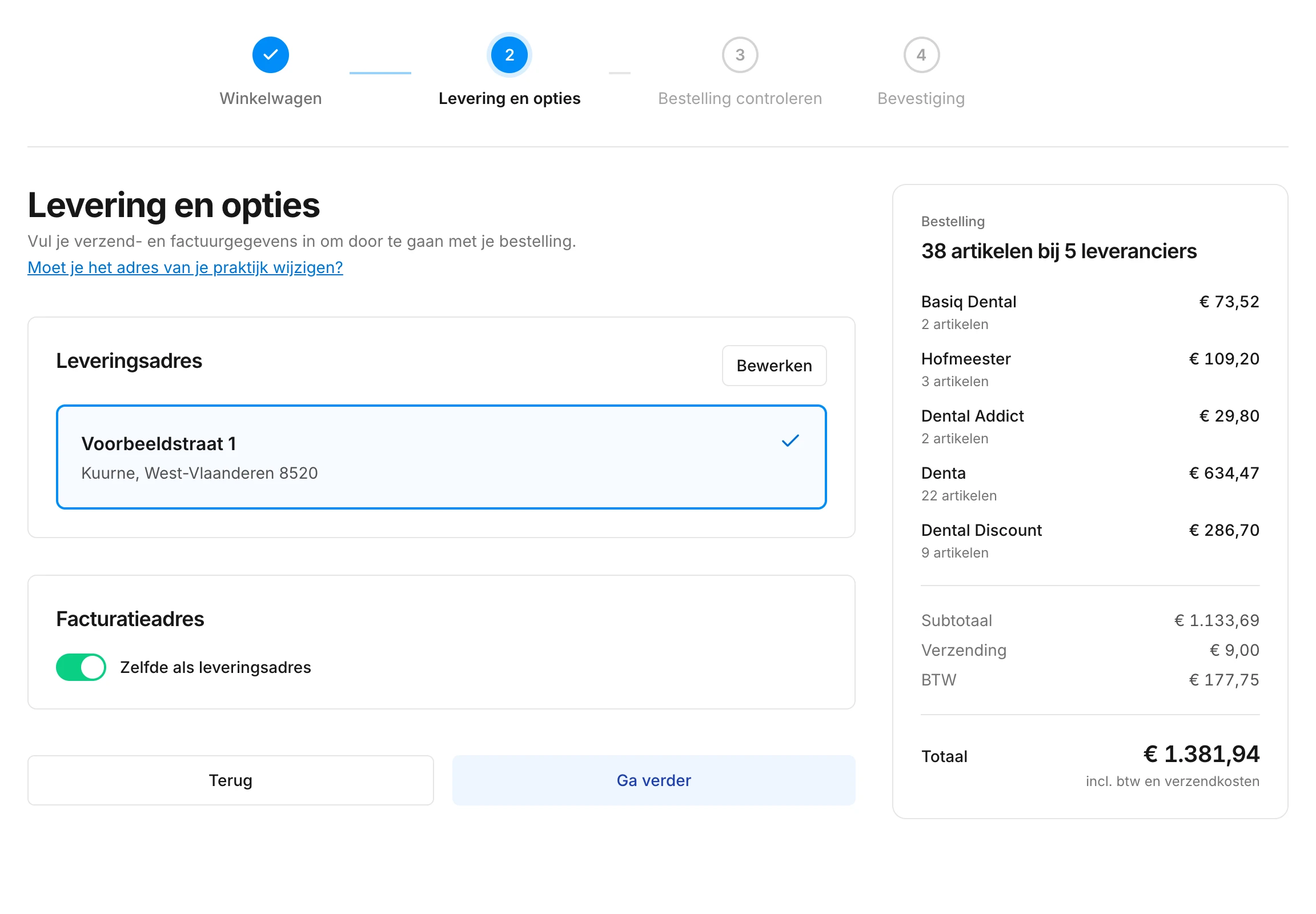The image size is (1316, 914).
Task: Toggle Zelfde als leveringsadres switch
Action: (x=81, y=667)
